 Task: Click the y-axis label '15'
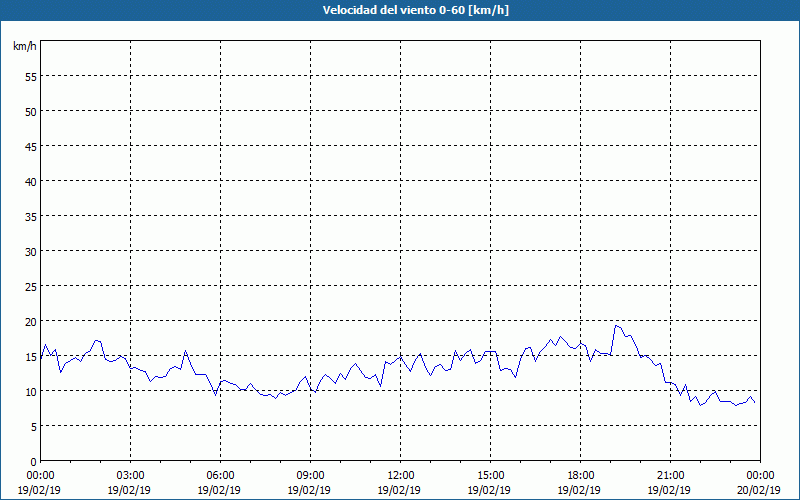pos(31,357)
